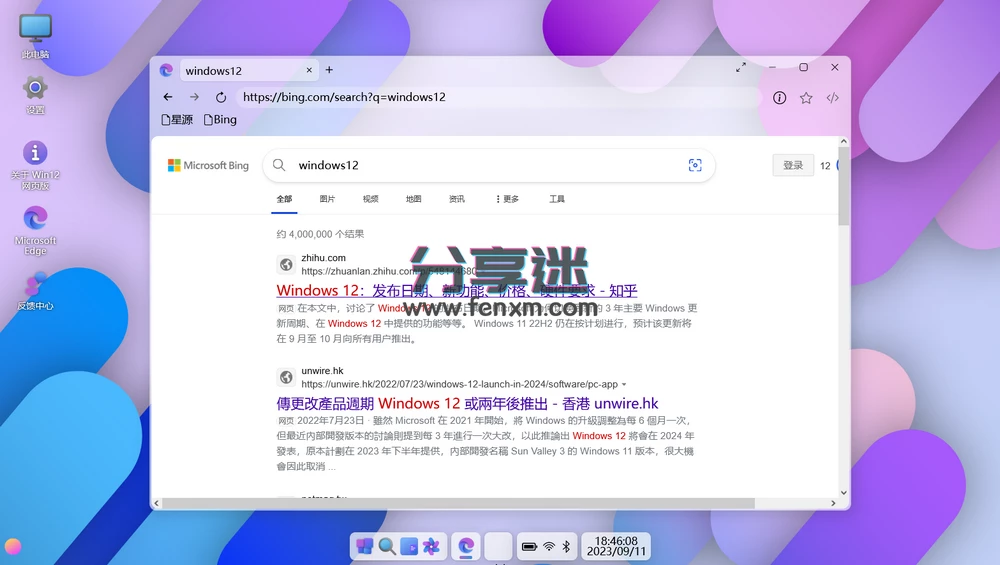Click the Wi-Fi icon in system tray
The height and width of the screenshot is (565, 1000).
(549, 546)
